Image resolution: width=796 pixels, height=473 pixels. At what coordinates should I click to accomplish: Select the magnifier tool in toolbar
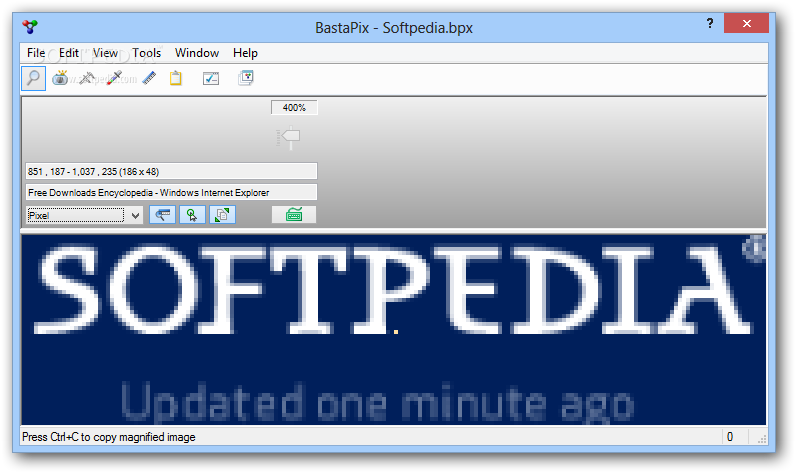pos(34,78)
